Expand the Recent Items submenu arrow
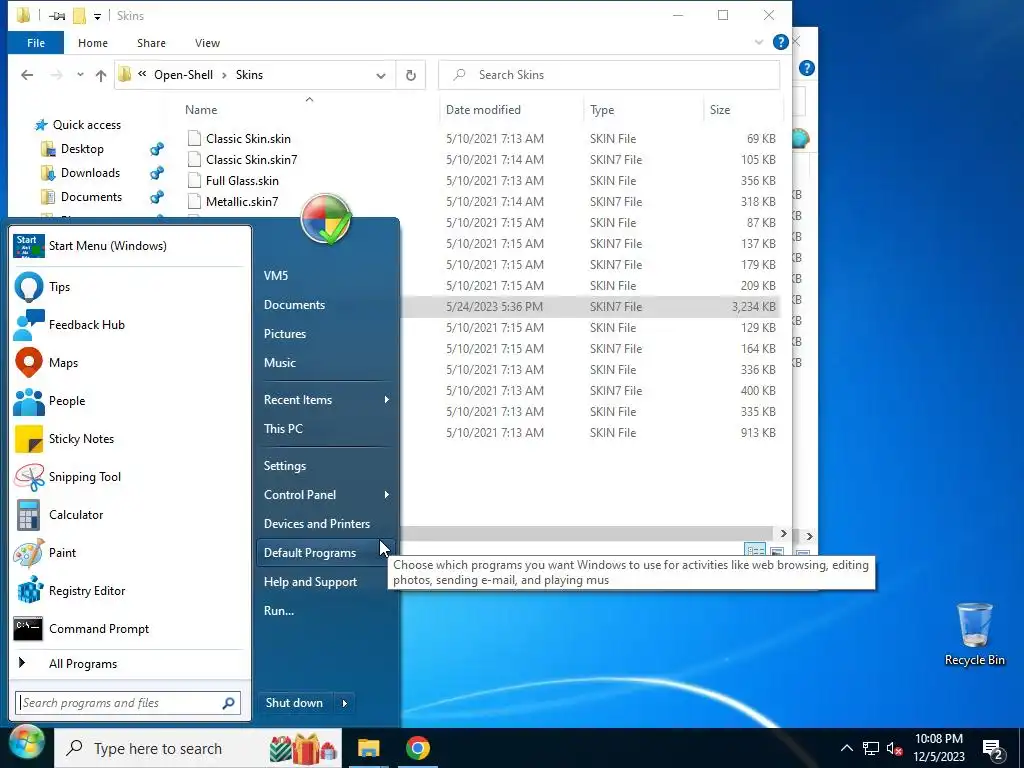The width and height of the screenshot is (1024, 768). point(387,400)
